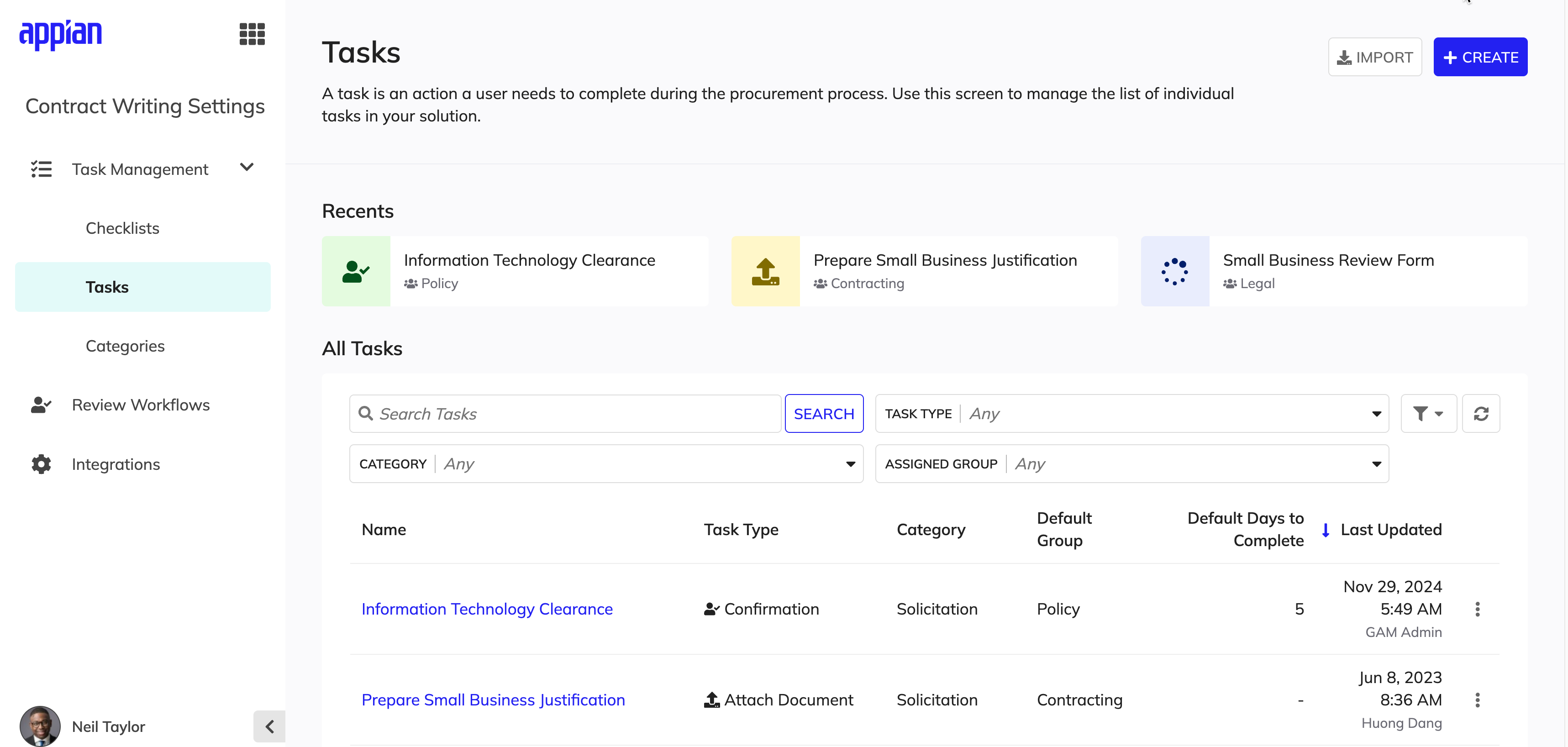1568x747 pixels.
Task: Click the 'Attach Document' task type cell
Action: [x=779, y=700]
